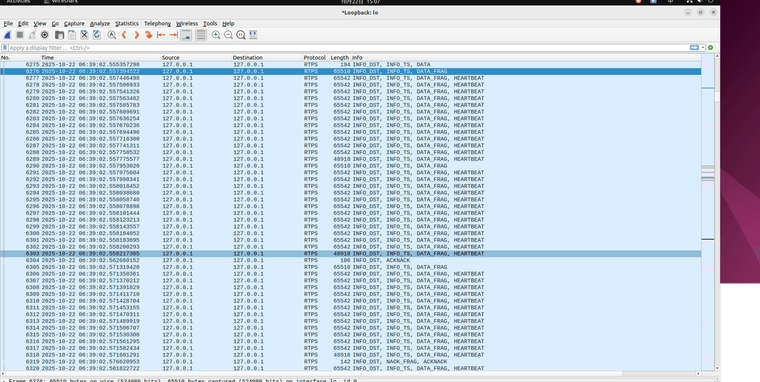
Task: Sort by the Protocol column header
Action: pos(316,58)
